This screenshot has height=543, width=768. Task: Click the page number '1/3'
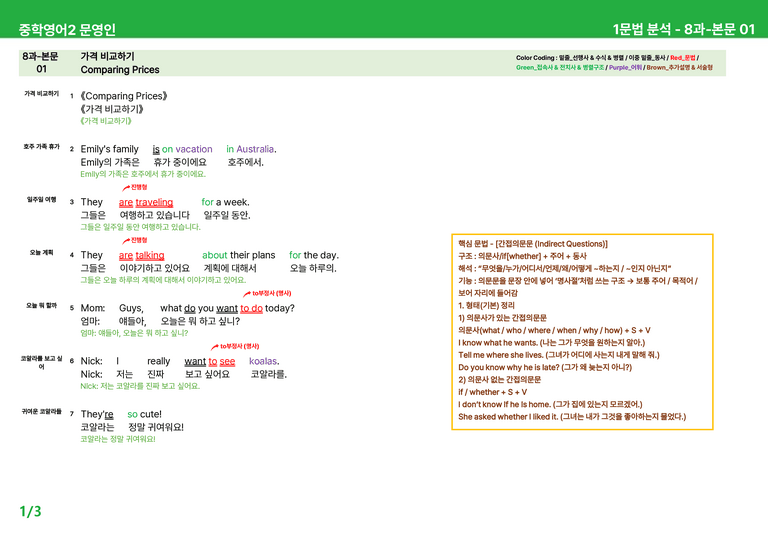tap(30, 511)
